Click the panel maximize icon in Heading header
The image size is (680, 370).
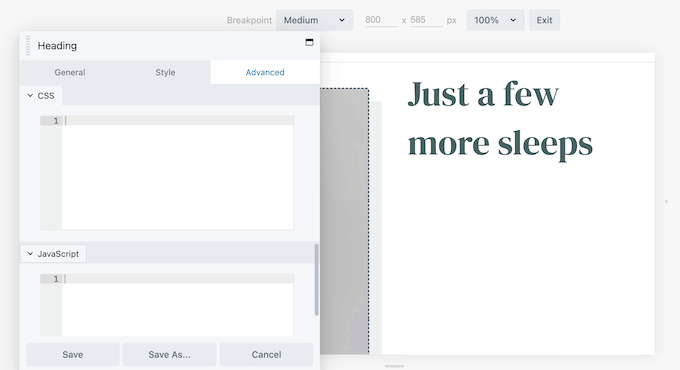tap(309, 42)
